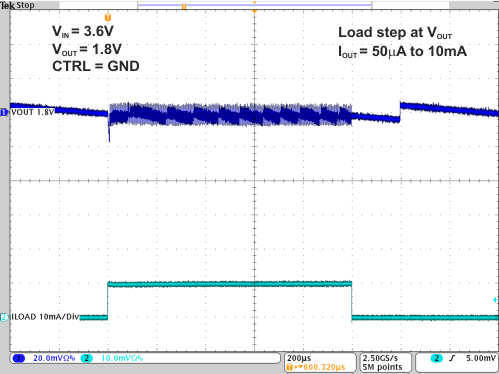
Task: Select channel 2 badge in readout bar
Action: [86, 358]
